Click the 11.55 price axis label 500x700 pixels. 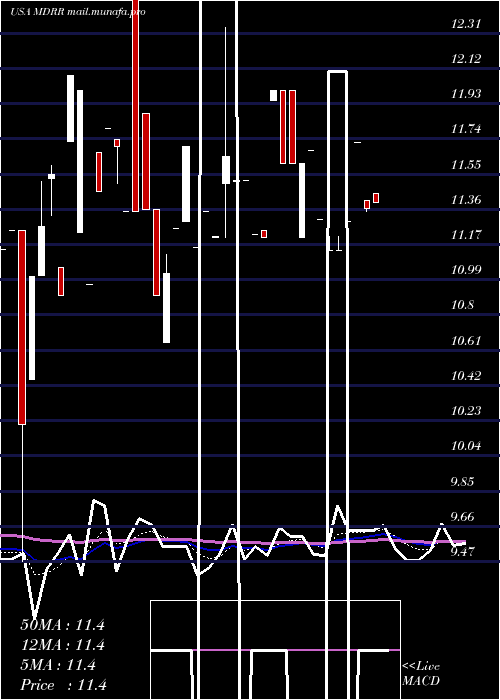466,165
